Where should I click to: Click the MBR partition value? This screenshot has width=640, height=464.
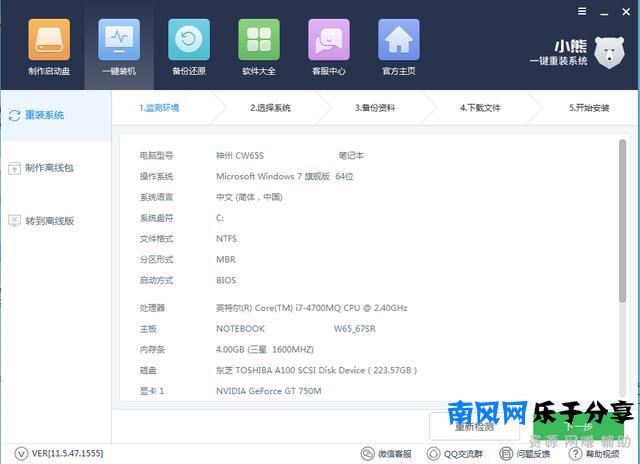tap(226, 260)
